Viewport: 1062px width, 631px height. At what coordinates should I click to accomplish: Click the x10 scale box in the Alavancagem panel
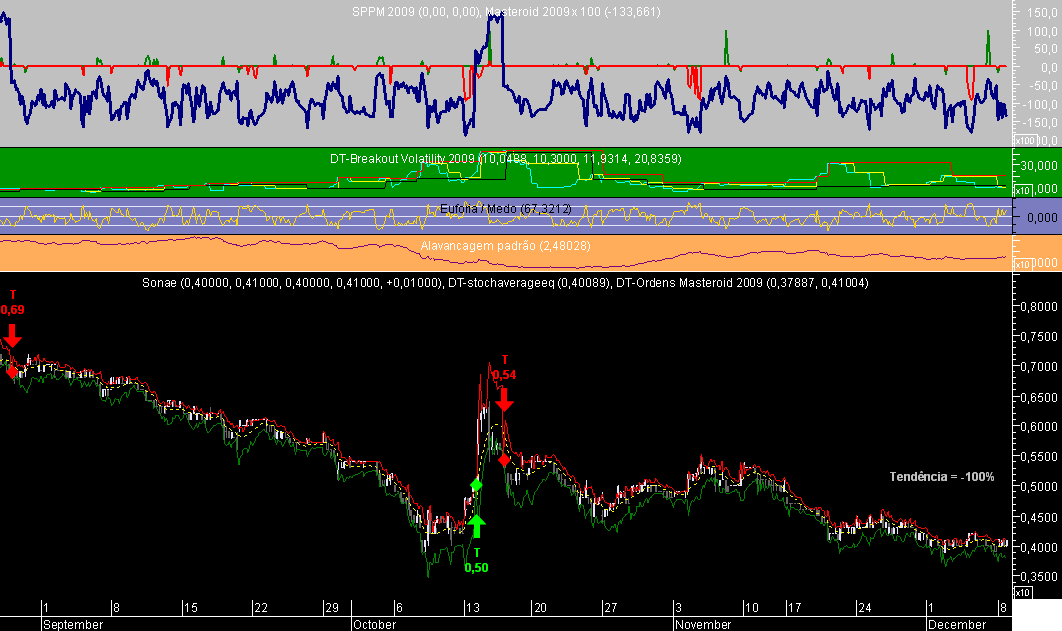pos(1021,264)
